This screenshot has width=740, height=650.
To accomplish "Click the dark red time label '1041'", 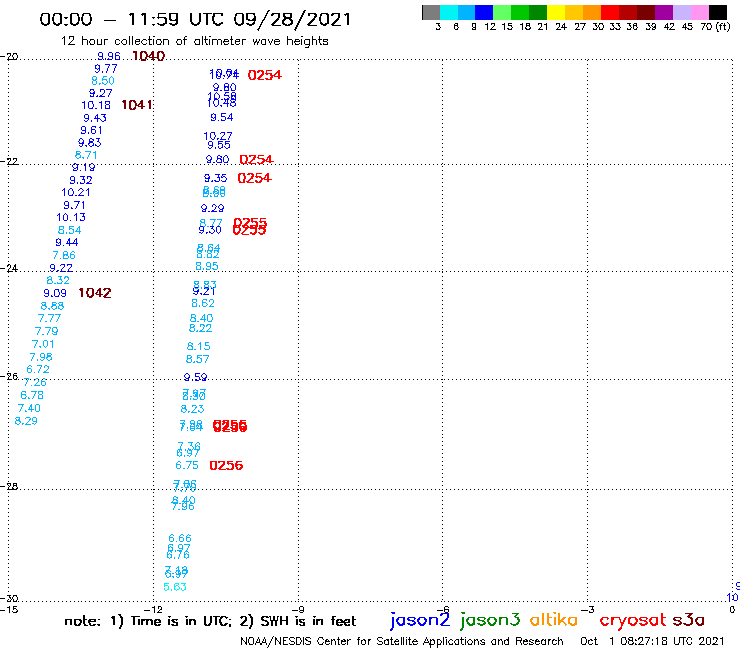I will [136, 105].
